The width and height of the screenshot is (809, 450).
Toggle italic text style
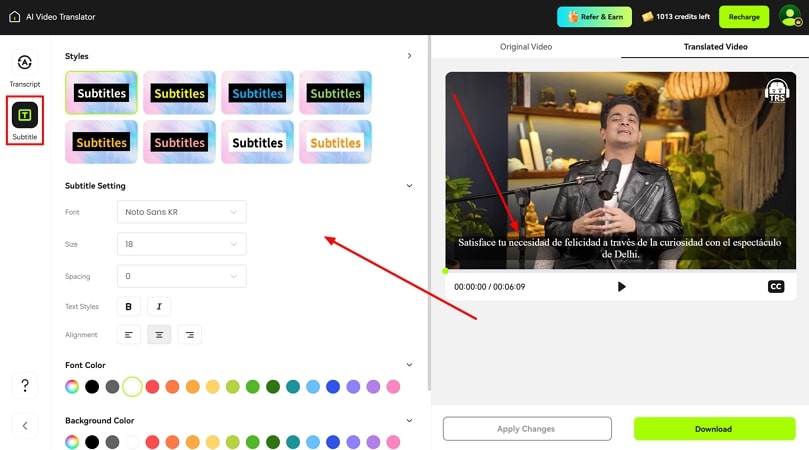(158, 307)
